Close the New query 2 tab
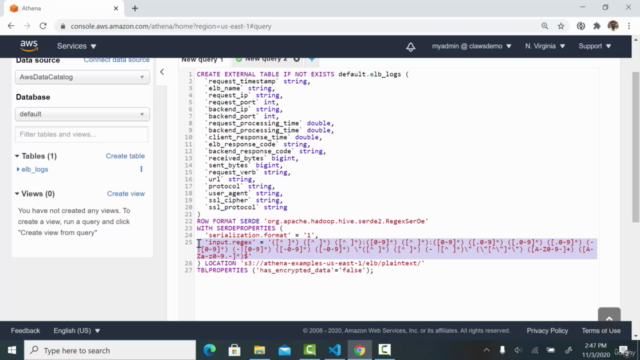The width and height of the screenshot is (640, 360). pyautogui.click(x=297, y=60)
